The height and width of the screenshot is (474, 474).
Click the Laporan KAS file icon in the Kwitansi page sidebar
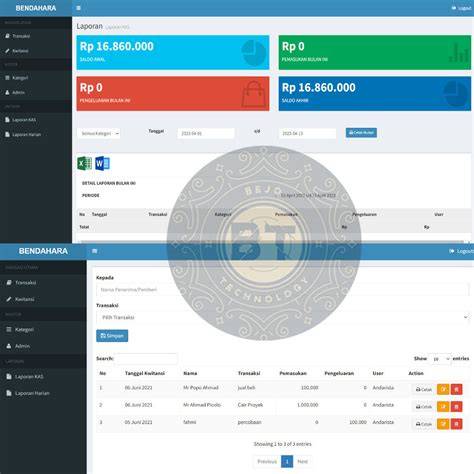[9, 376]
